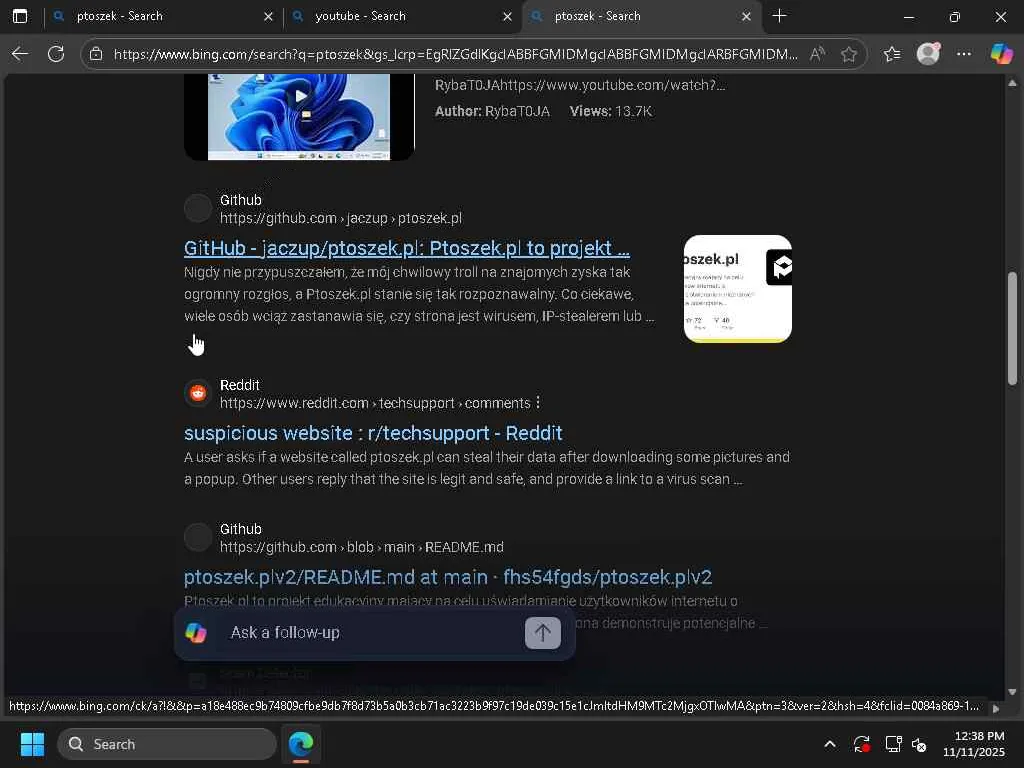Open the ptoszek.pl GitHub preview thumbnail
1024x768 pixels.
(738, 289)
